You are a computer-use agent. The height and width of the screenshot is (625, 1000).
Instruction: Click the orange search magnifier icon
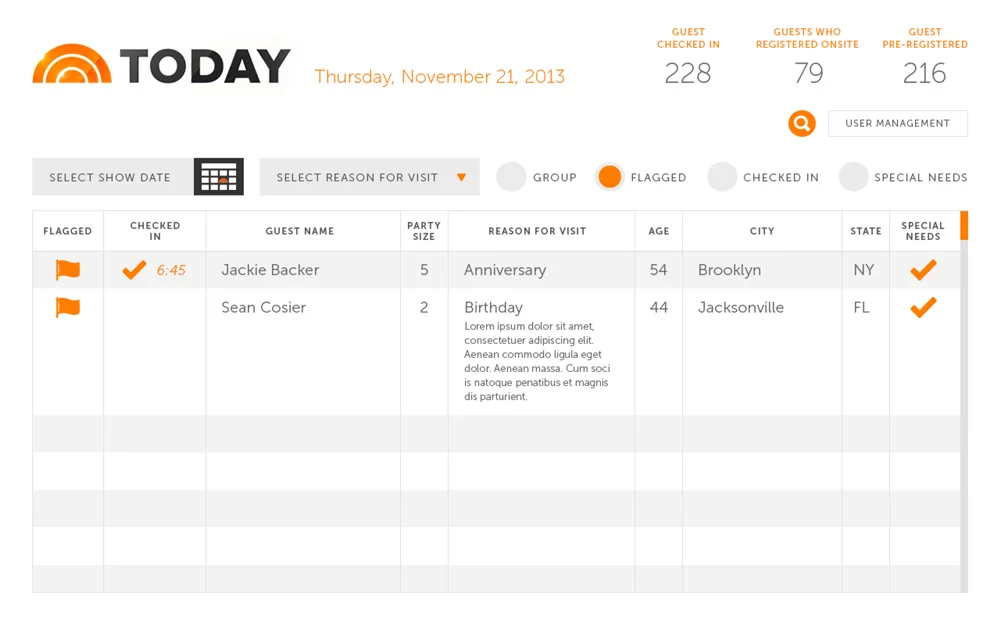[802, 123]
